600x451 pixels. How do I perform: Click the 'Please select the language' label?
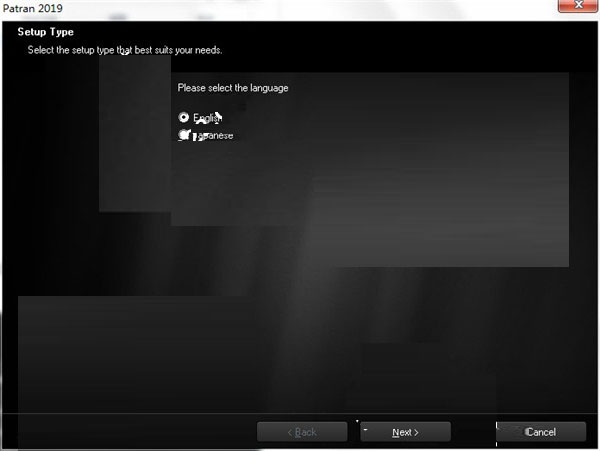point(233,88)
